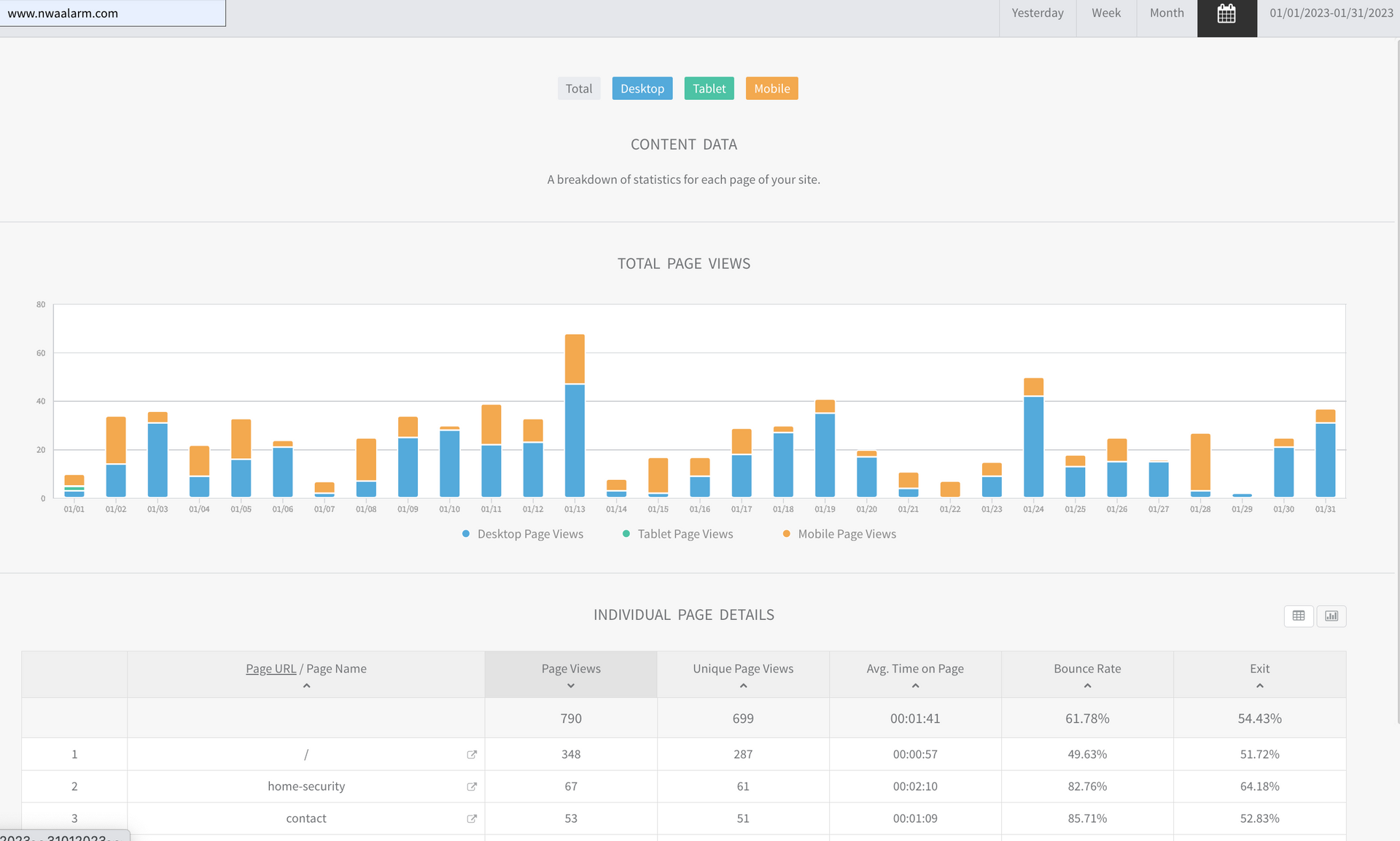Click the 01/13 desktop bar segment
The width and height of the screenshot is (1400, 841).
(575, 441)
